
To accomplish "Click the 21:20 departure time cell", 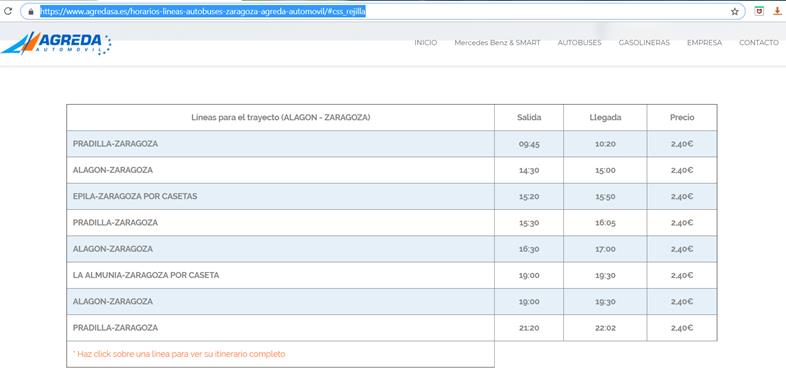I will point(529,328).
